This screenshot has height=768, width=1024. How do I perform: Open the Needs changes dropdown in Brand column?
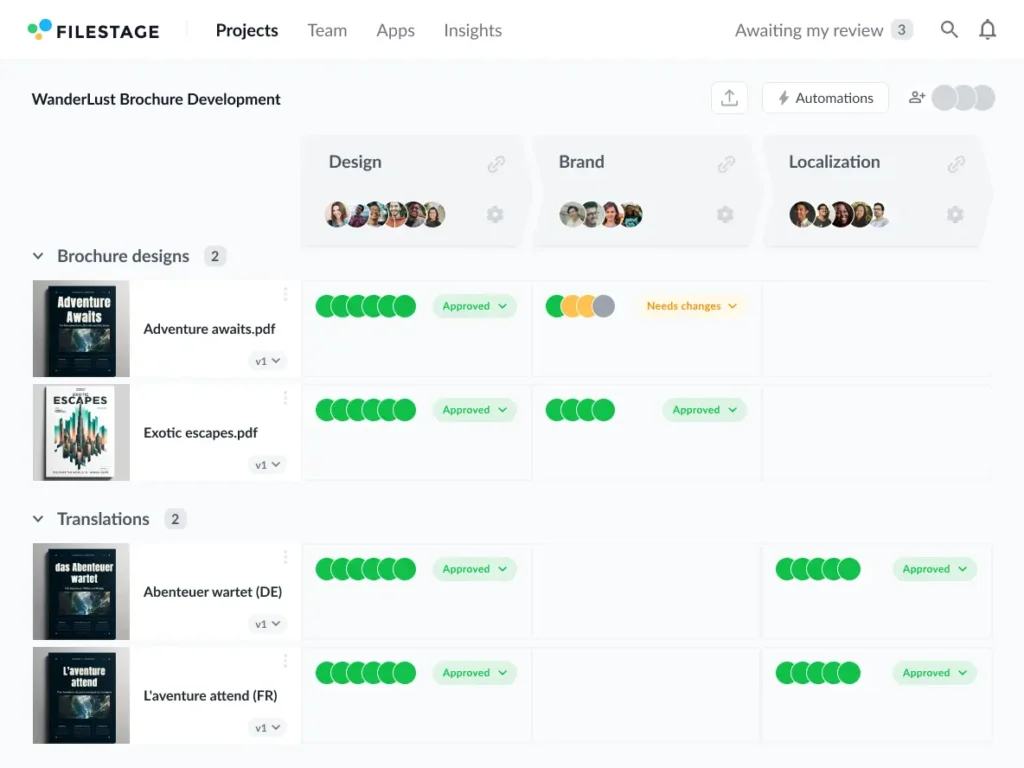pos(690,306)
